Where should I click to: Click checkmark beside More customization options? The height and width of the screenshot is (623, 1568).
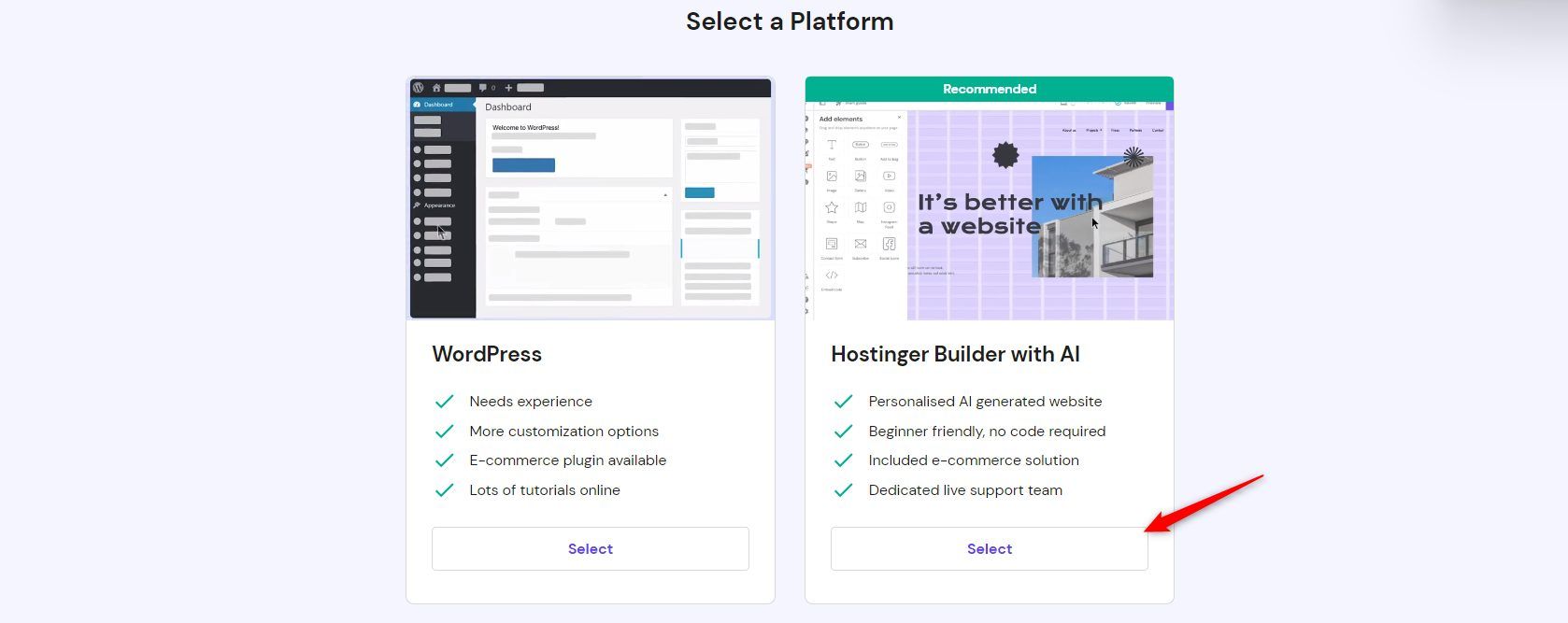[x=445, y=432]
